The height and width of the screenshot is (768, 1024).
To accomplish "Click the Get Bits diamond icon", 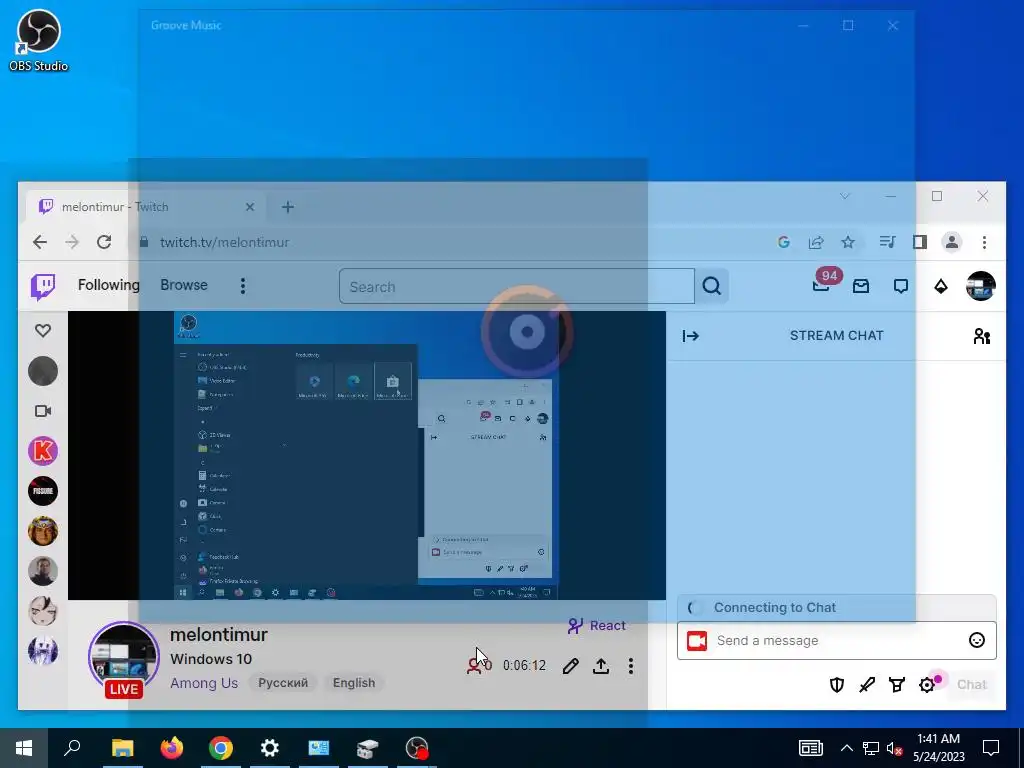I will pyautogui.click(x=940, y=286).
